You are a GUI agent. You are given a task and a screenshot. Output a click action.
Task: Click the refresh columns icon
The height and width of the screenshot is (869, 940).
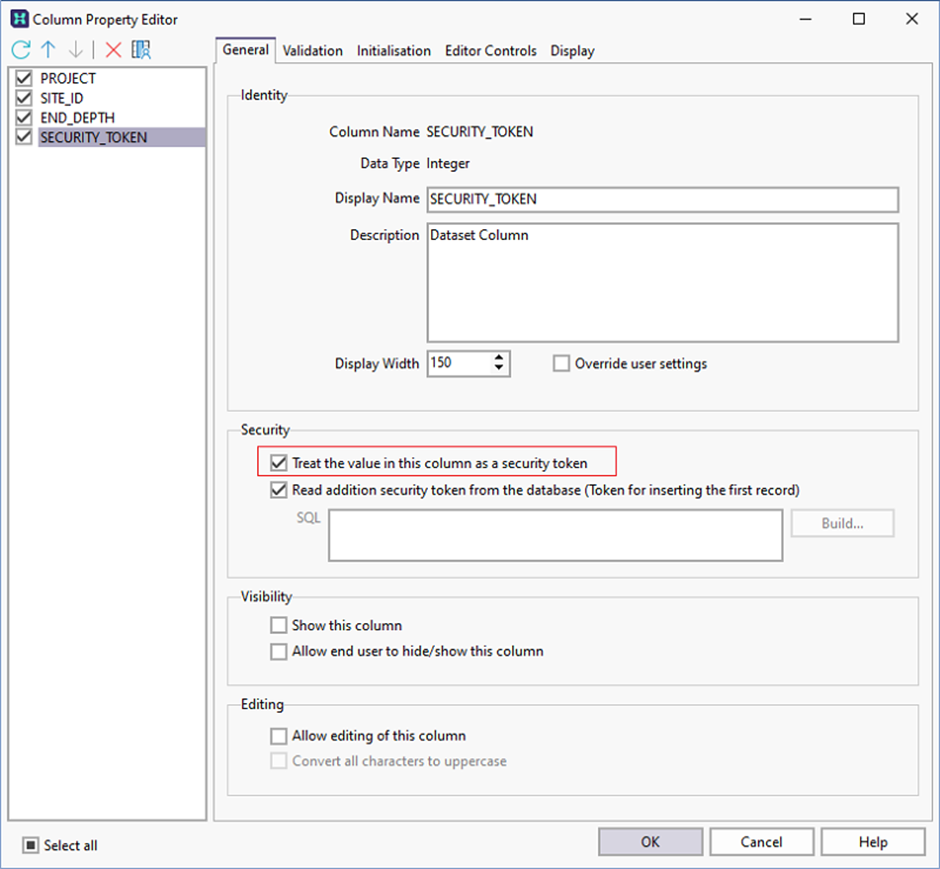[21, 50]
